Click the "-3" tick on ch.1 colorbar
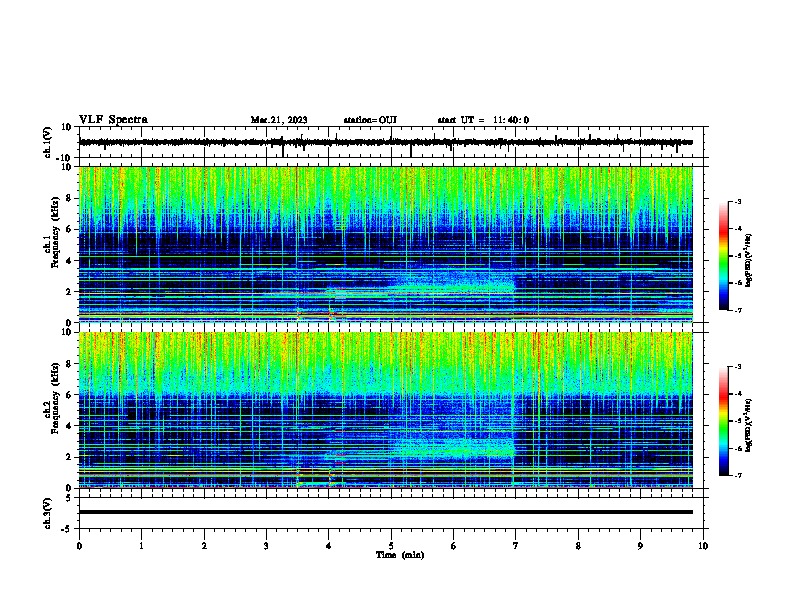 click(738, 202)
